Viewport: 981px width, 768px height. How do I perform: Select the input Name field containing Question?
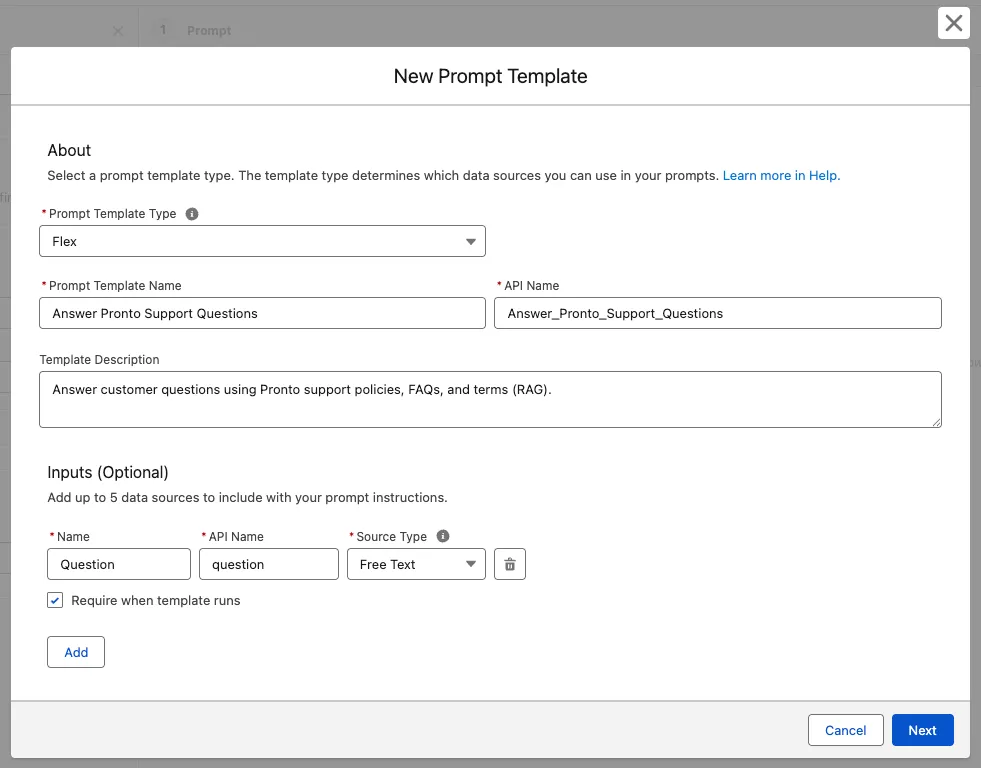(118, 564)
